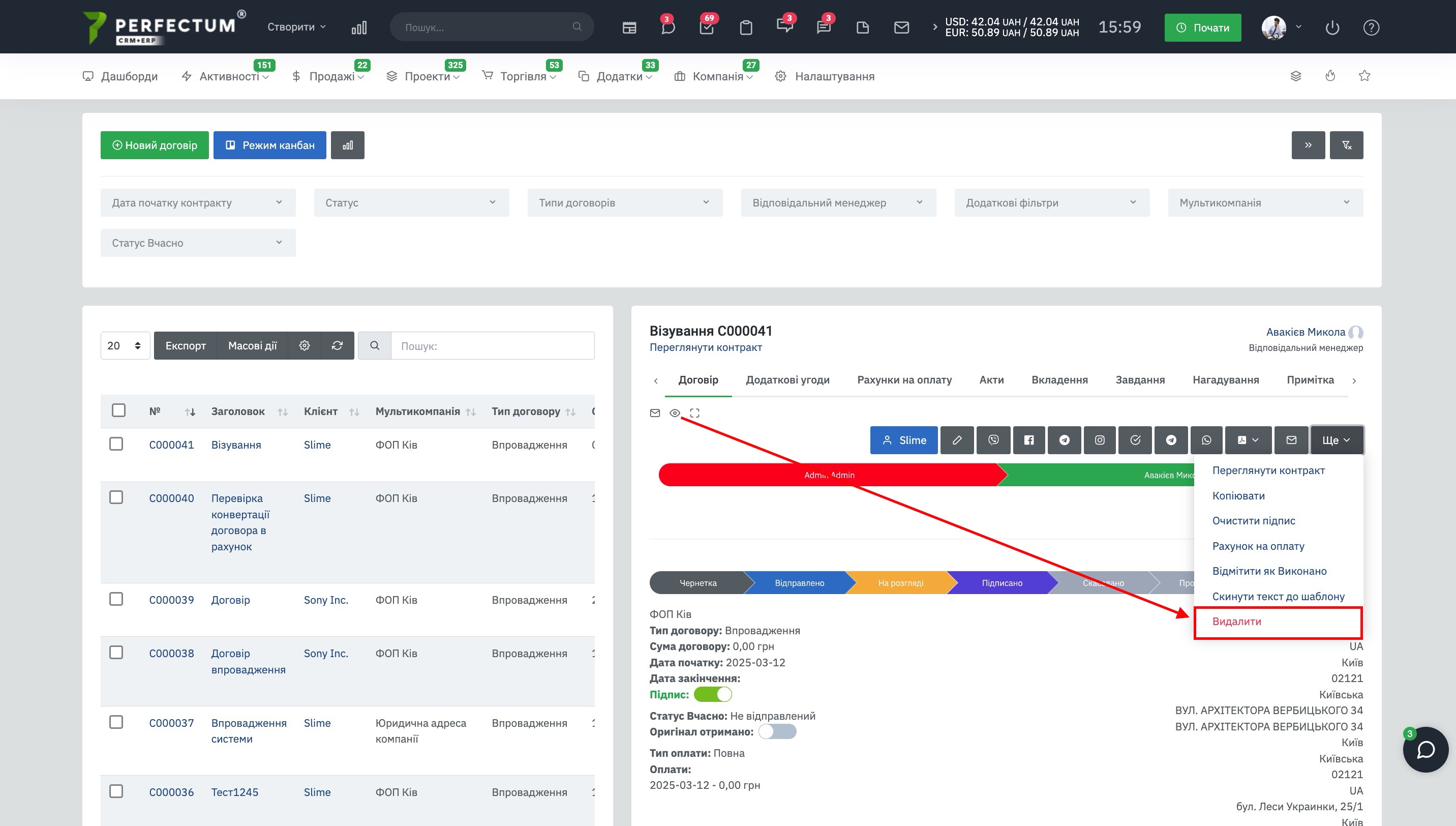This screenshot has width=1456, height=826.
Task: Click the WhatsApp icon button
Action: tap(1206, 440)
